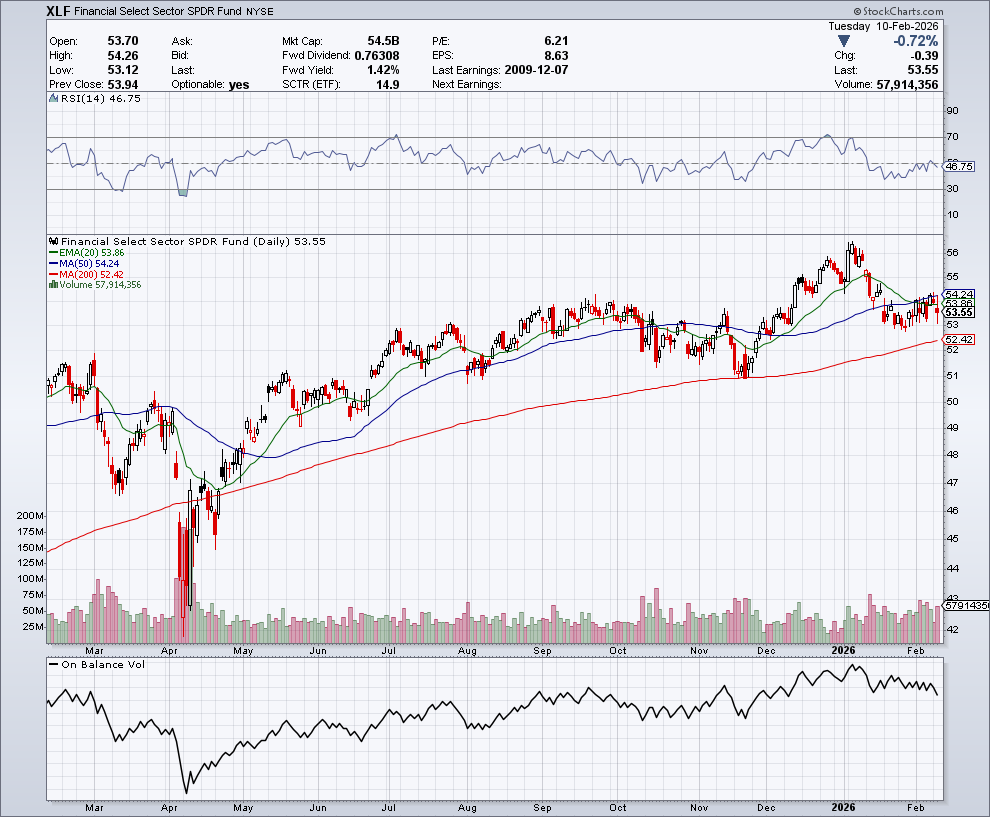The height and width of the screenshot is (817, 990).
Task: Click the bold 53.55 last price tag
Action: 958,313
